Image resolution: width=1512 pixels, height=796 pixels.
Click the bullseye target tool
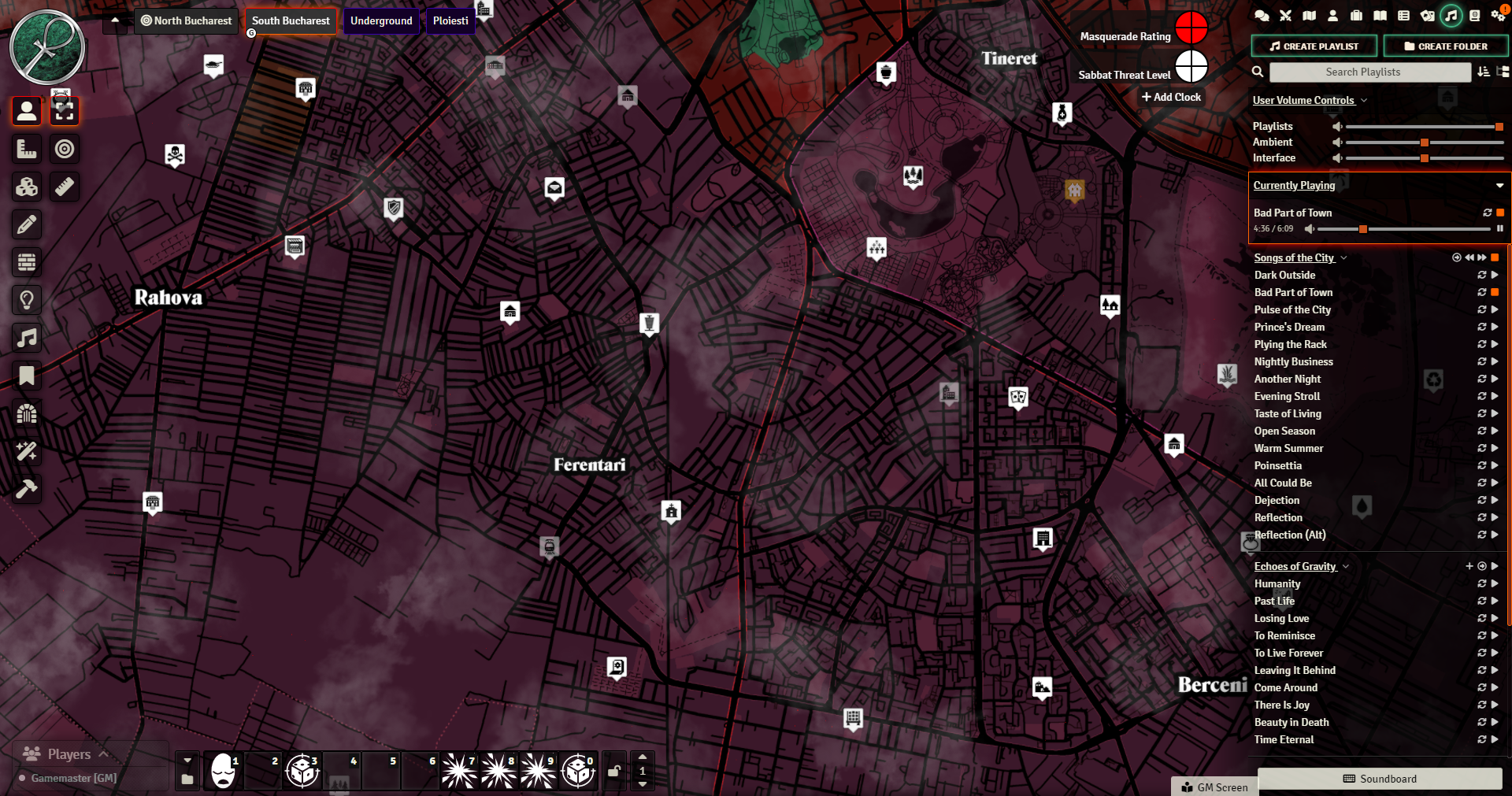65,149
